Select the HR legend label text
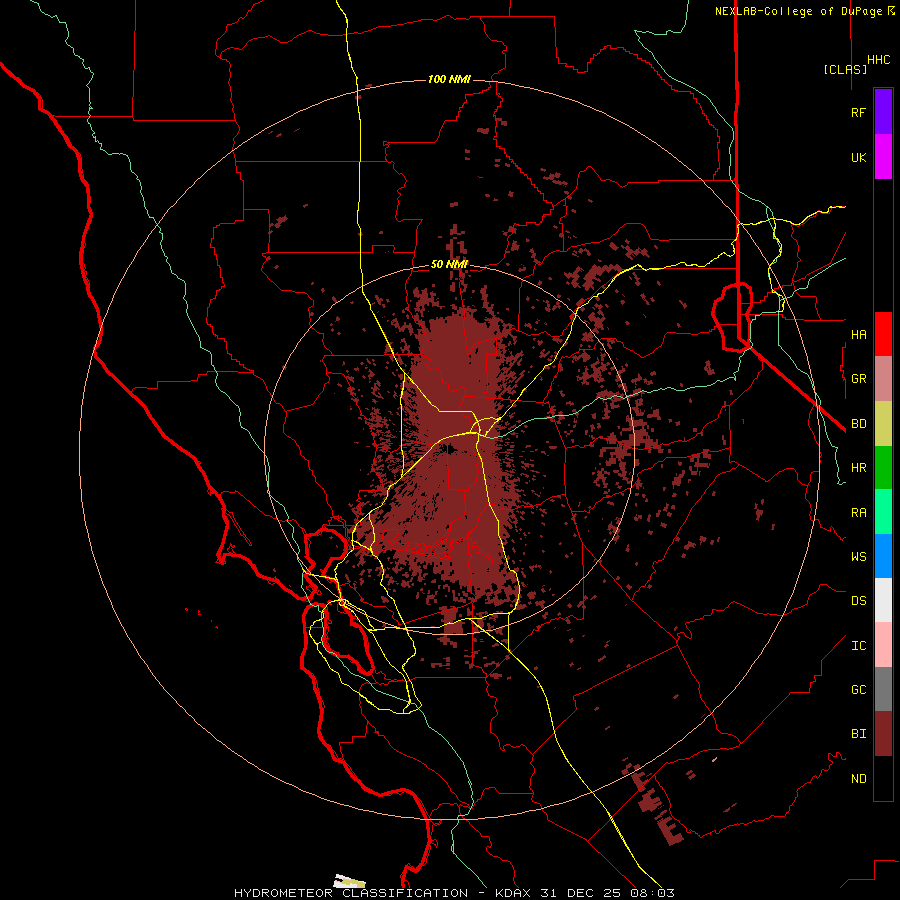Viewport: 900px width, 900px height. click(859, 468)
